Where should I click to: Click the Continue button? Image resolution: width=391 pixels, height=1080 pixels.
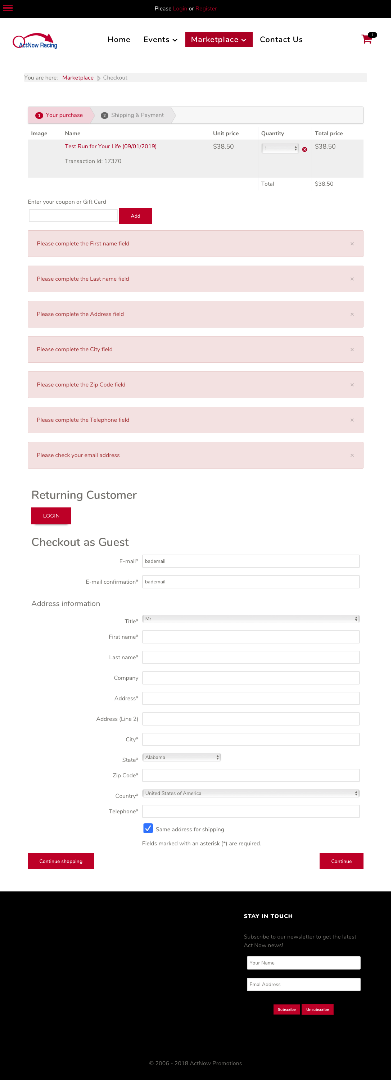pos(341,861)
